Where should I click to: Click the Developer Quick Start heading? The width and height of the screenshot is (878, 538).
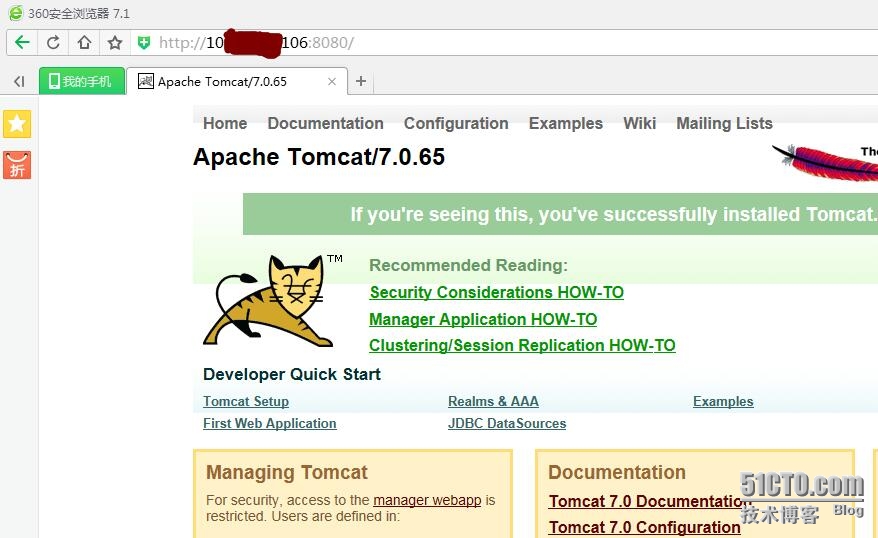point(292,374)
